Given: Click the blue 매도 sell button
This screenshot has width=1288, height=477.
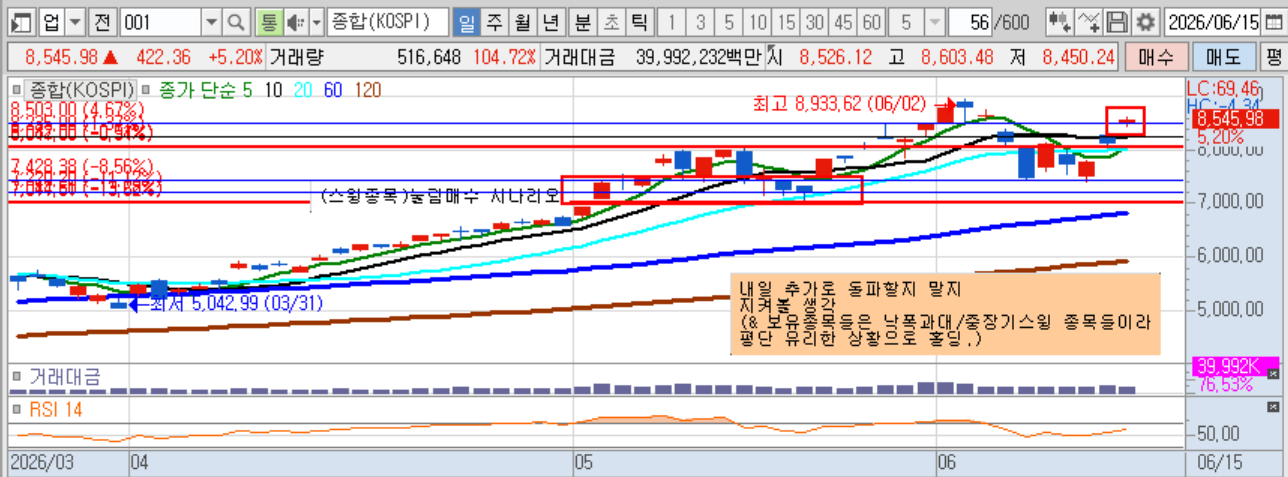Looking at the screenshot, I should (1223, 58).
